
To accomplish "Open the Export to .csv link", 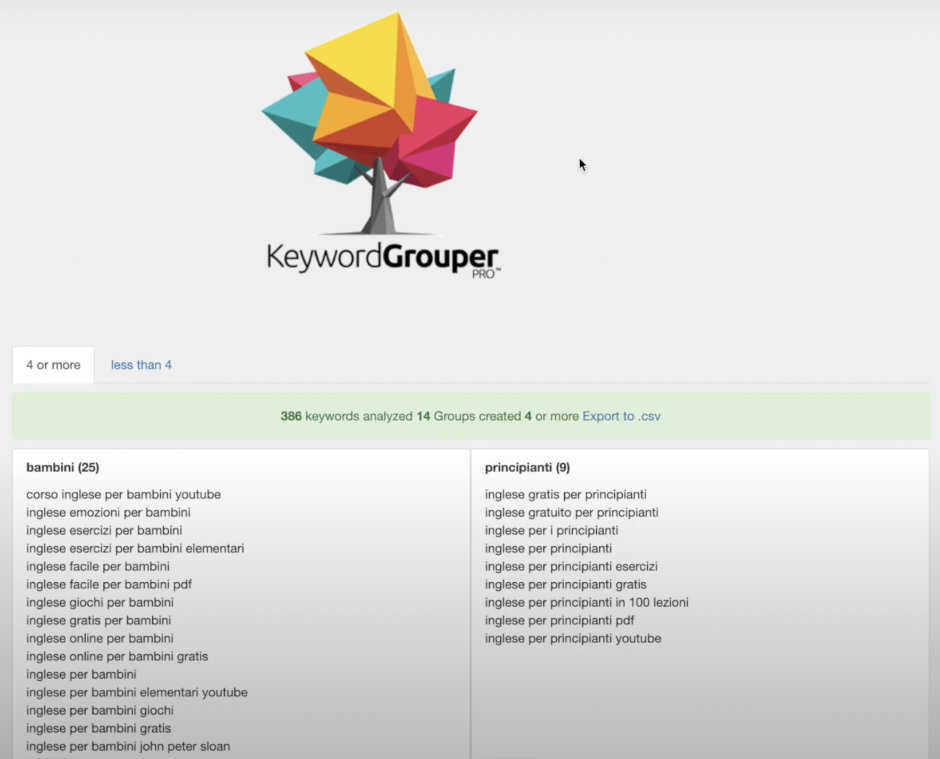I will click(620, 416).
